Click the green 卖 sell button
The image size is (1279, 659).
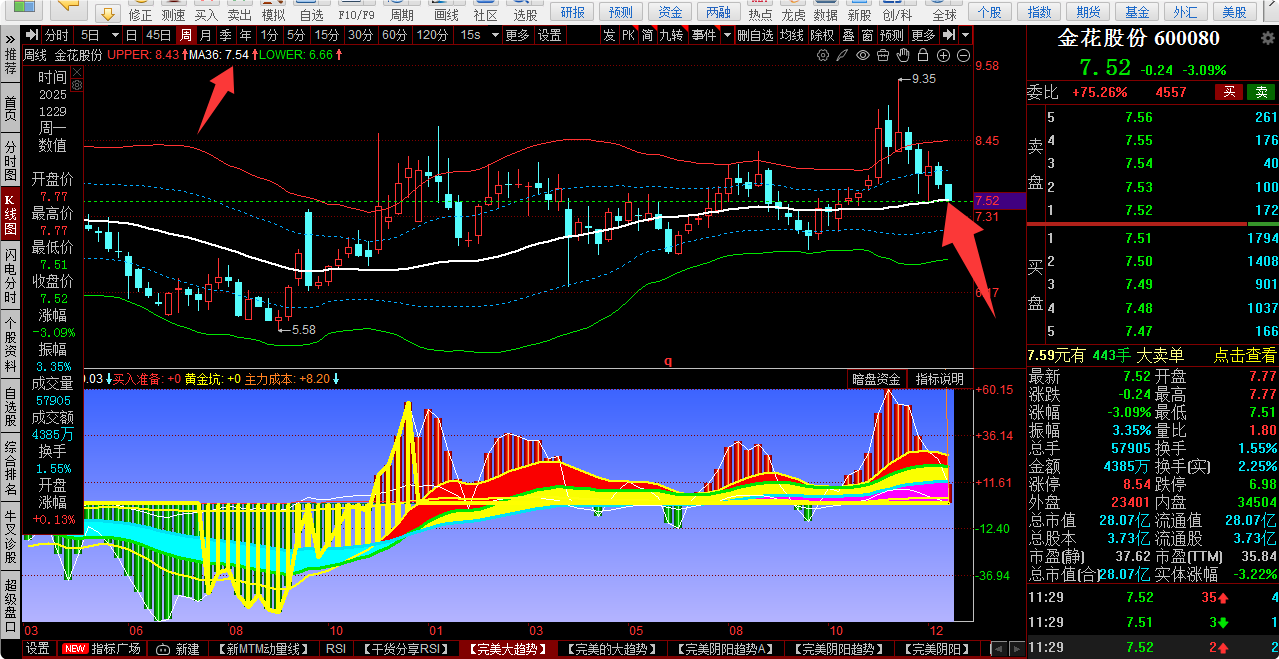[1260, 92]
